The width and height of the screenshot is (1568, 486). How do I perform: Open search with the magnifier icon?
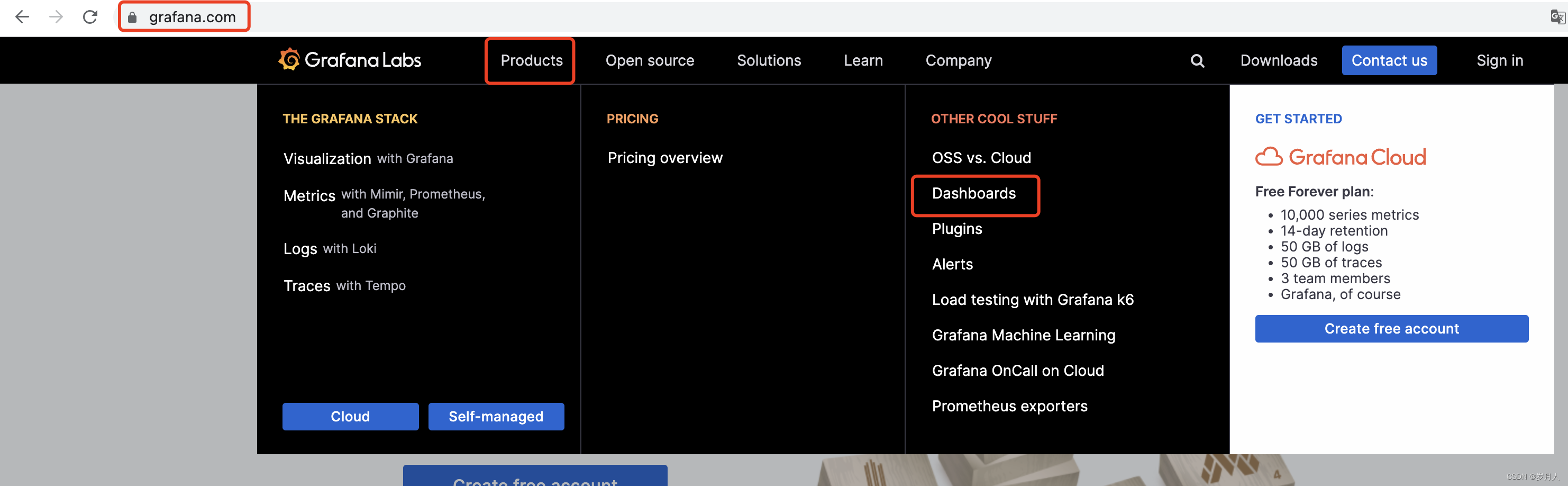click(1197, 61)
